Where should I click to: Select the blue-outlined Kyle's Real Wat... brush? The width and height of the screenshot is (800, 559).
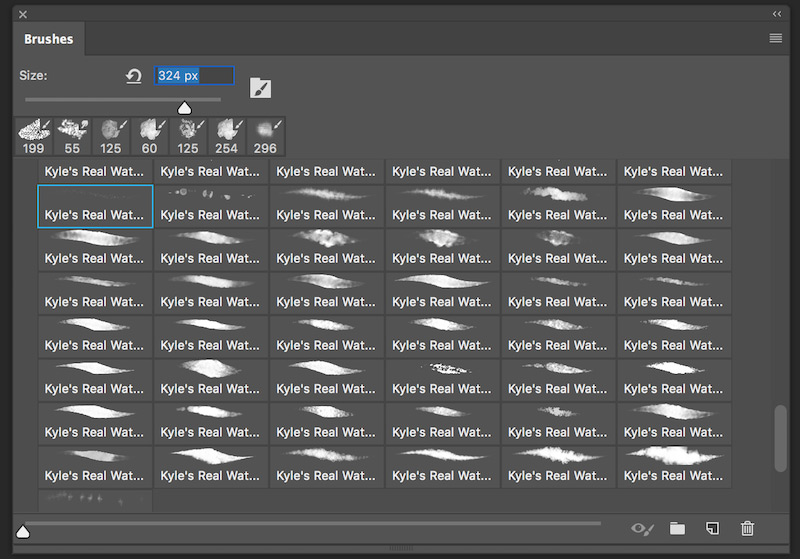click(x=95, y=206)
